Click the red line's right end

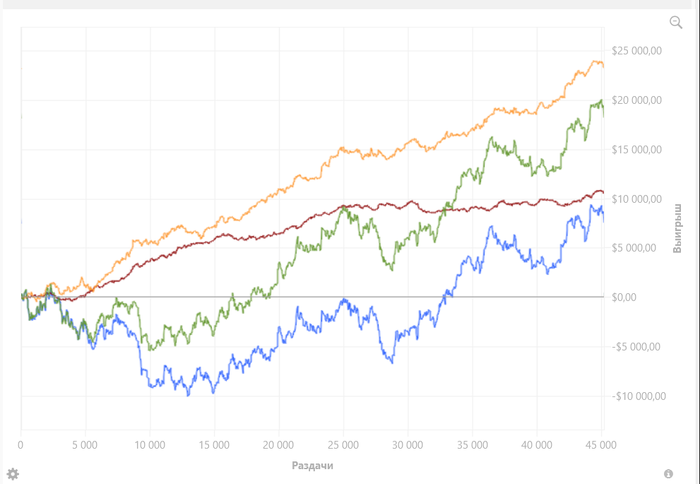pyautogui.click(x=603, y=192)
